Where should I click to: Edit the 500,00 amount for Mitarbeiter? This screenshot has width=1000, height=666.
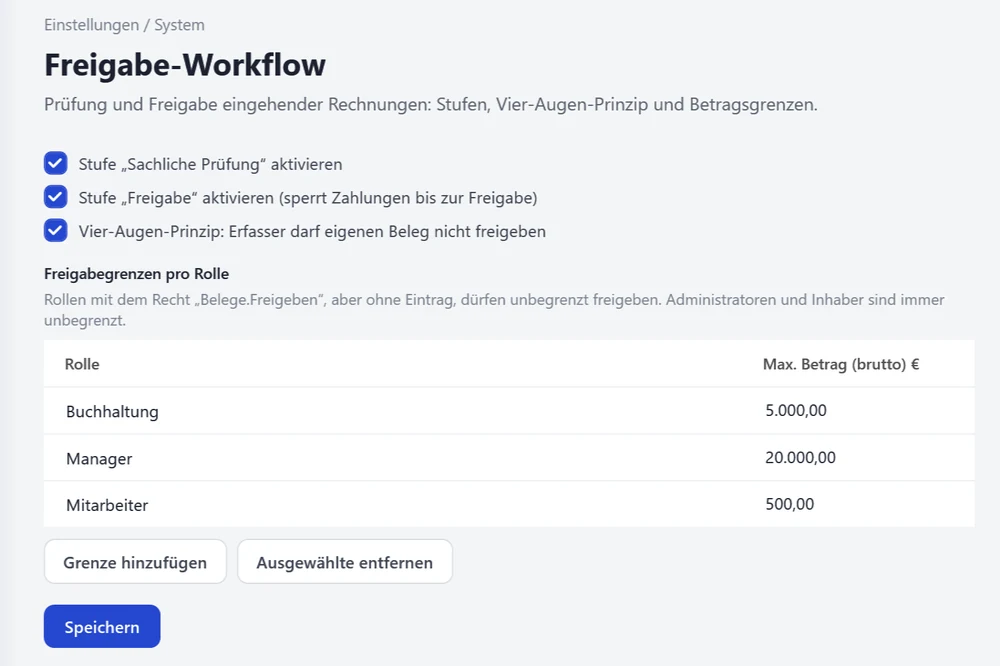point(790,504)
